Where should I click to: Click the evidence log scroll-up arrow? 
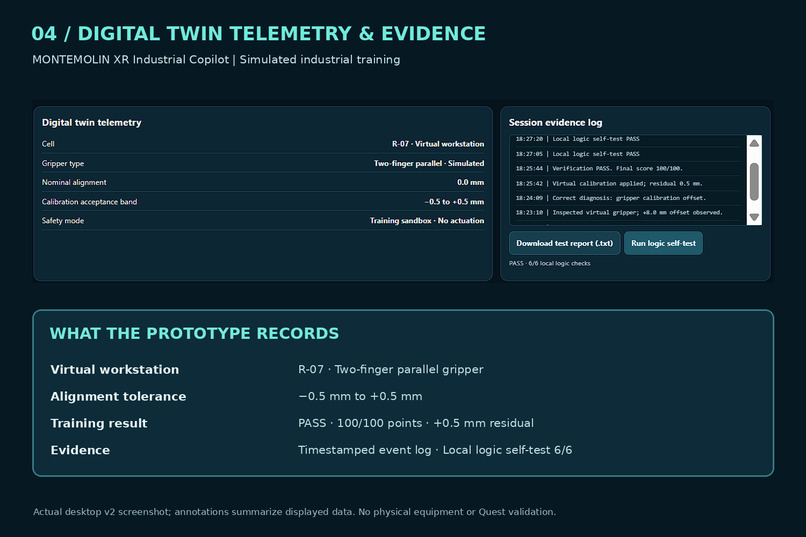[x=754, y=143]
